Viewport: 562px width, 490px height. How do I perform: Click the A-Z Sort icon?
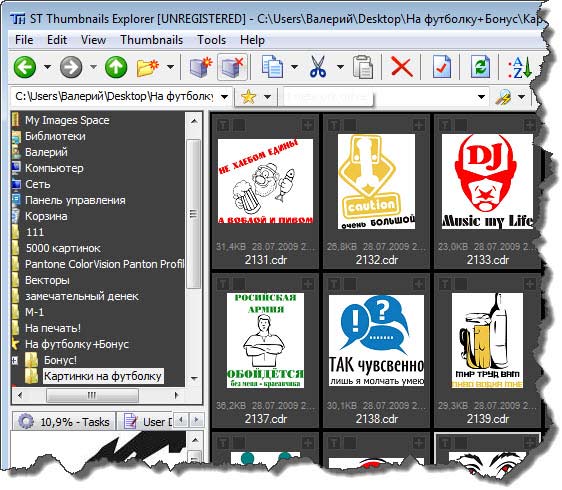click(x=519, y=67)
